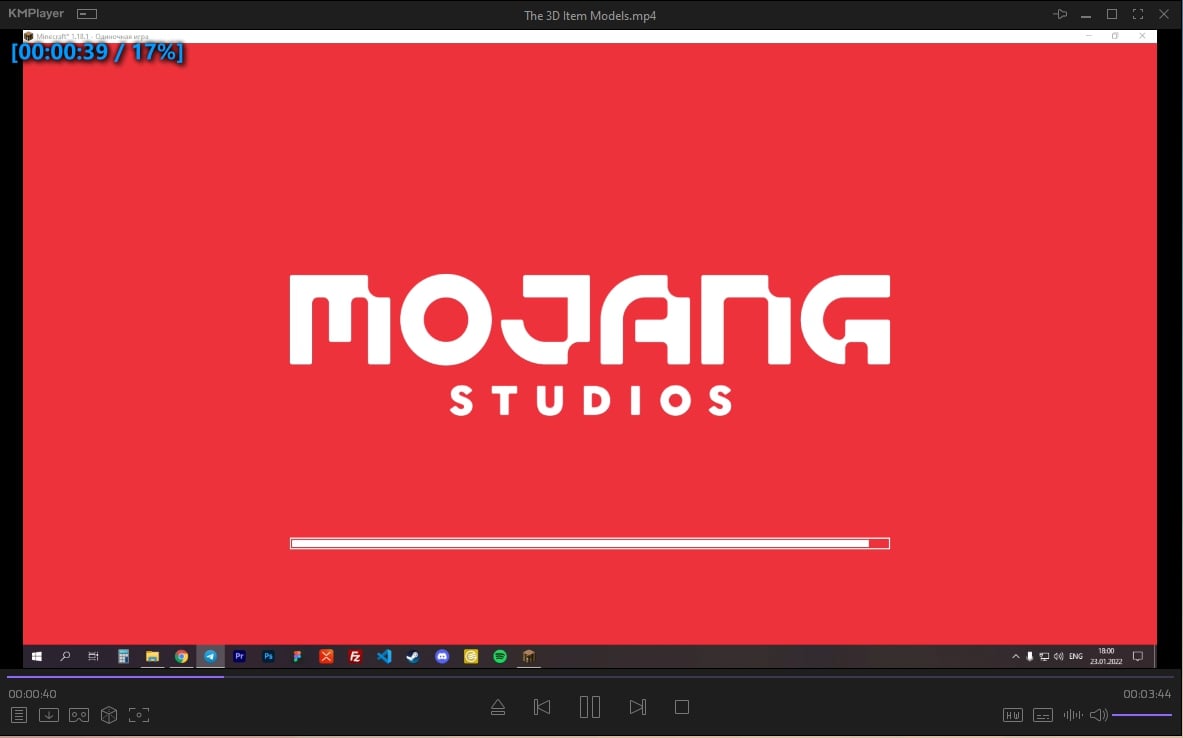
Task: Enable VR headset mode icon
Action: coord(79,715)
